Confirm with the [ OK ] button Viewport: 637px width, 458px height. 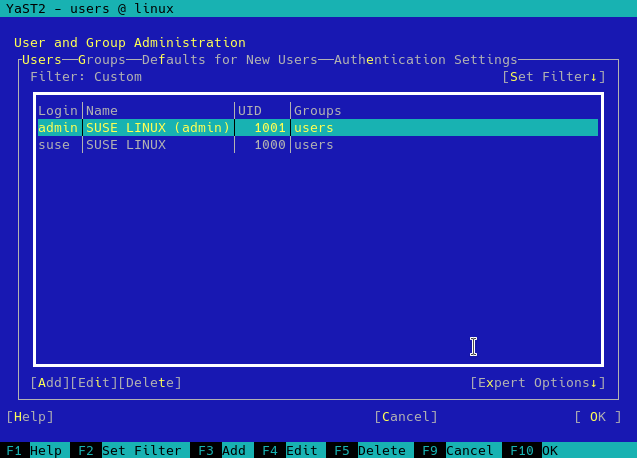pos(598,417)
